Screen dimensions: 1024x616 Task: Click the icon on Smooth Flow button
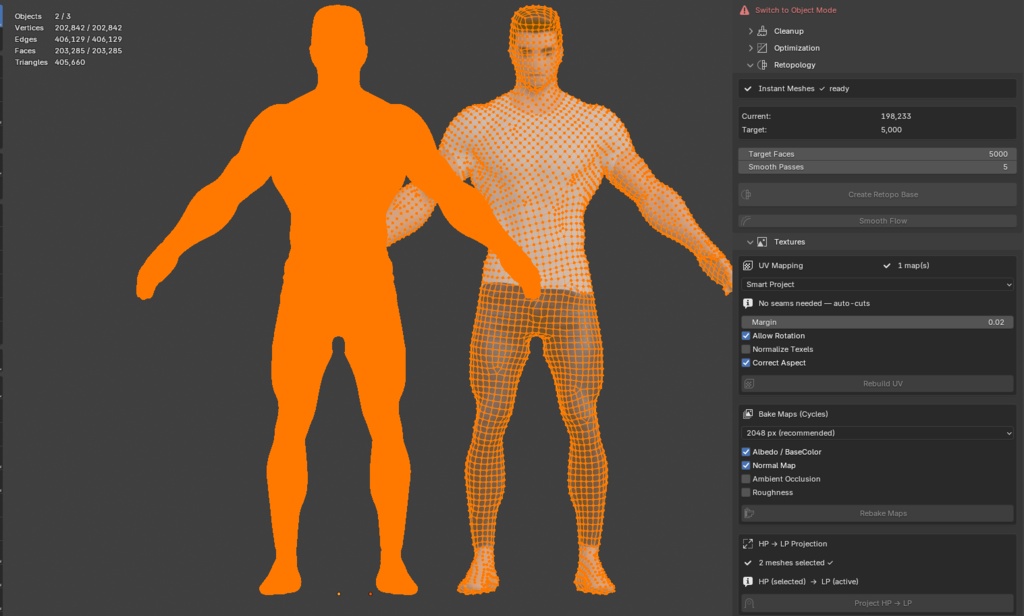746,221
